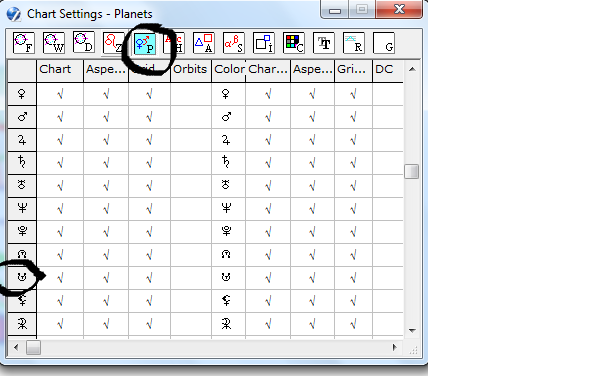614x376 pixels.
Task: Open the T text font settings icon
Action: pyautogui.click(x=324, y=43)
